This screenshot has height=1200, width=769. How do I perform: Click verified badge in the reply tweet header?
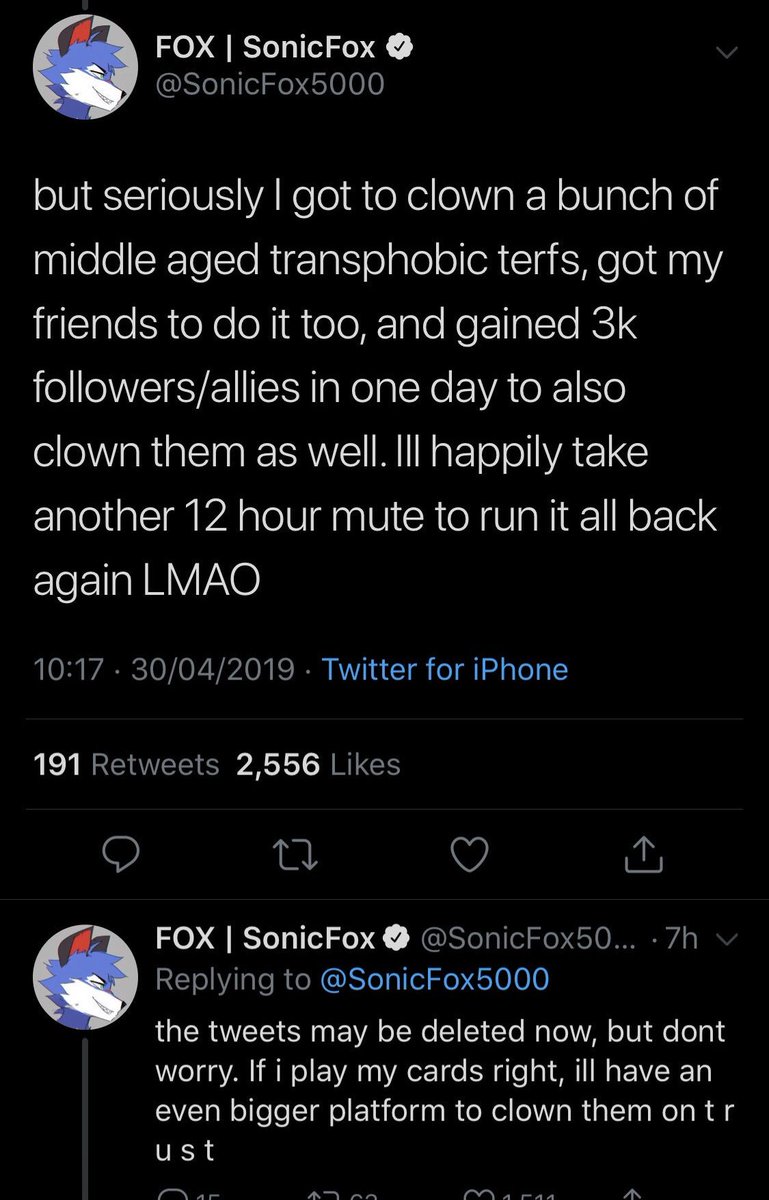click(x=397, y=939)
